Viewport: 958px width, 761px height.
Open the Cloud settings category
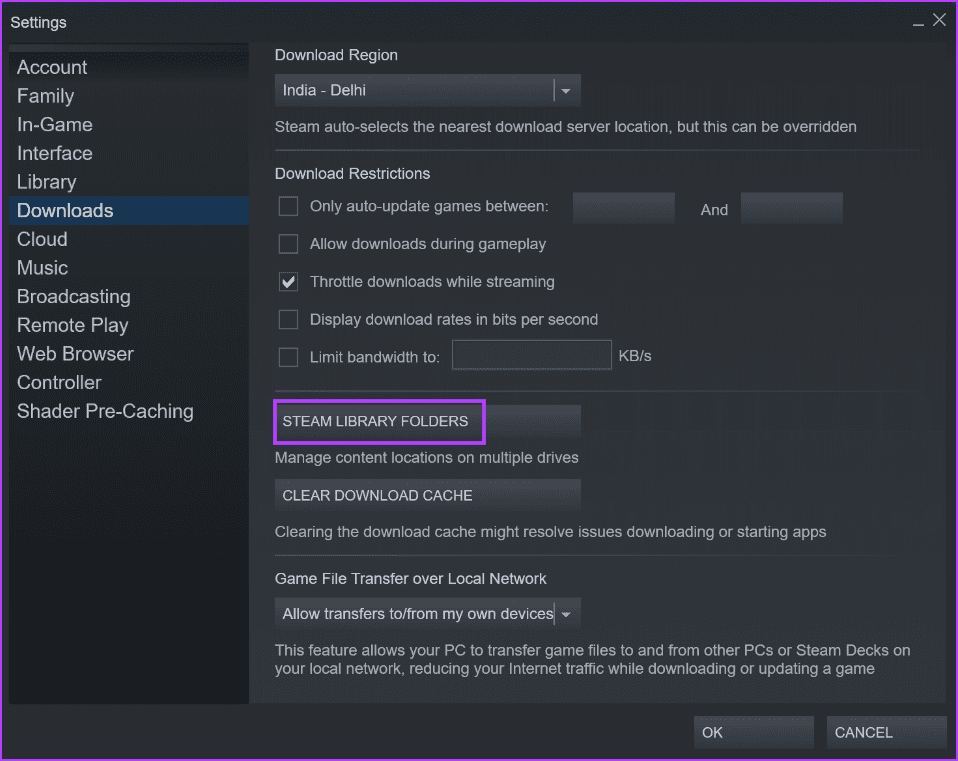point(128,239)
